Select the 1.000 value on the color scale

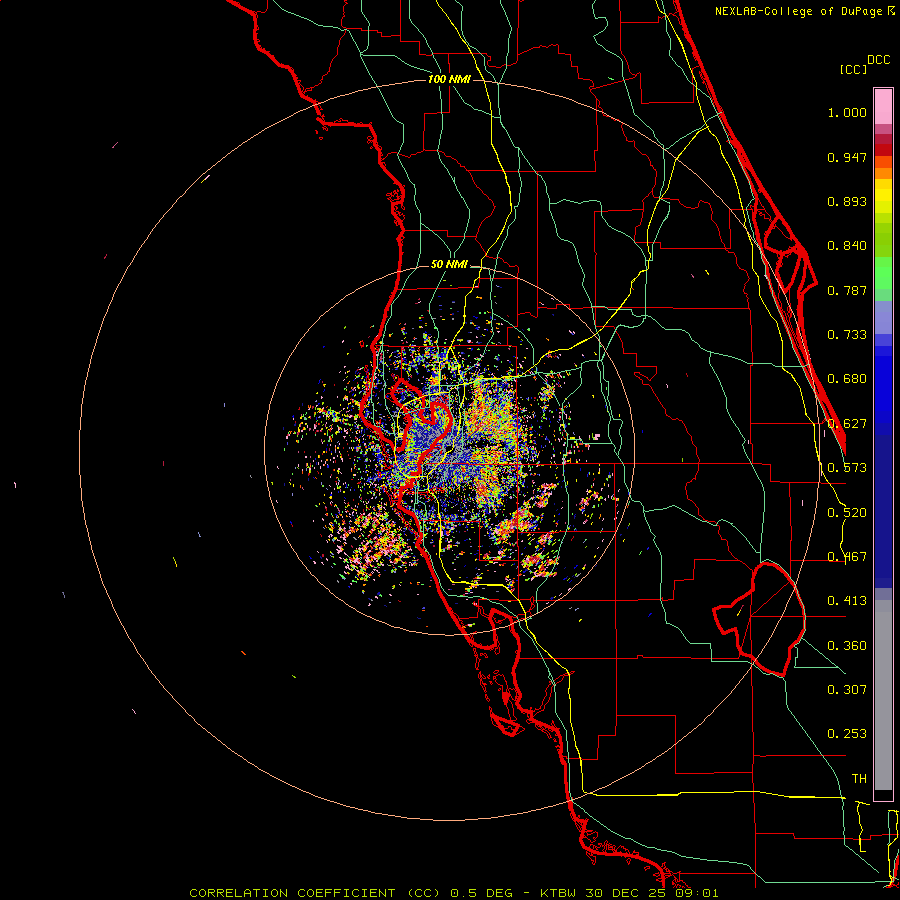click(x=847, y=112)
